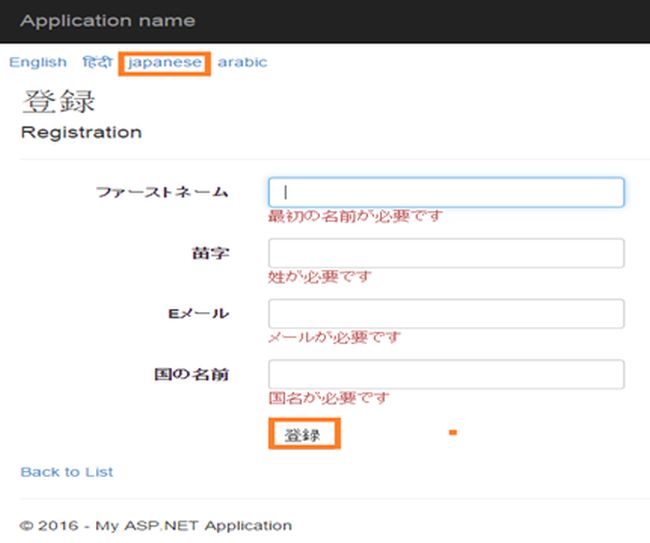Go Back to List

click(67, 472)
